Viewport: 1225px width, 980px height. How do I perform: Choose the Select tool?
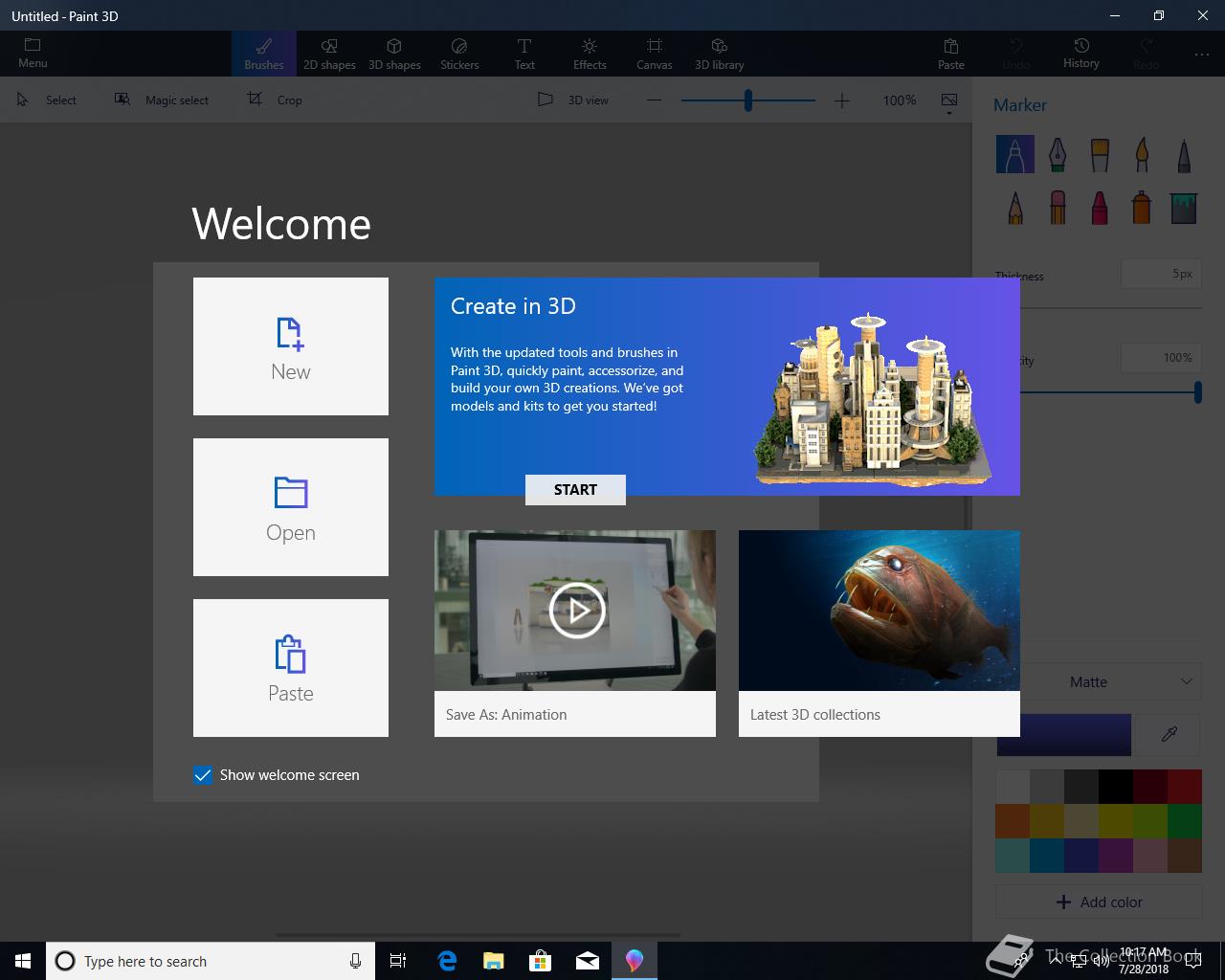click(48, 100)
